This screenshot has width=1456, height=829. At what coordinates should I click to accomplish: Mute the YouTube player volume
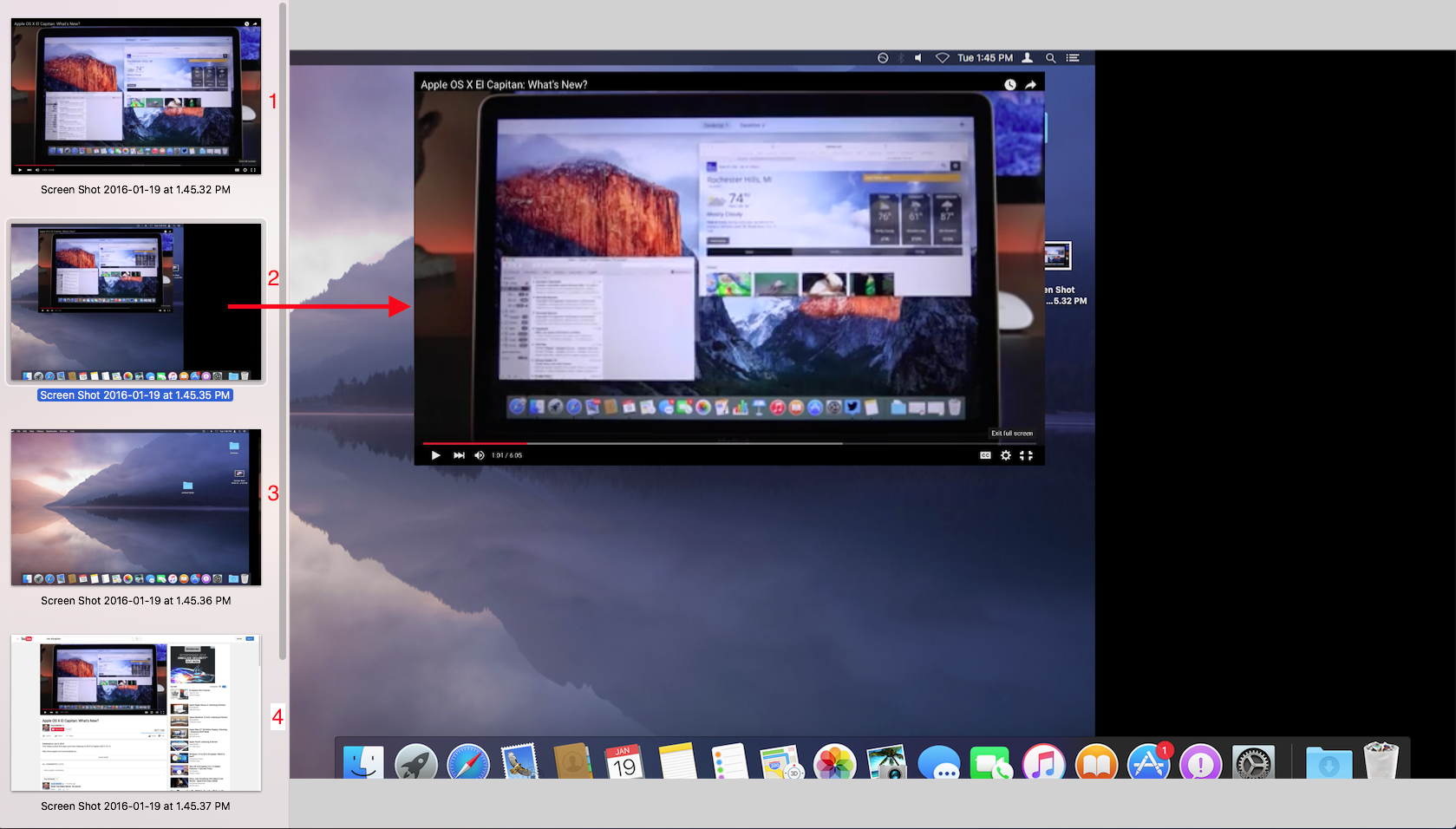pos(480,455)
